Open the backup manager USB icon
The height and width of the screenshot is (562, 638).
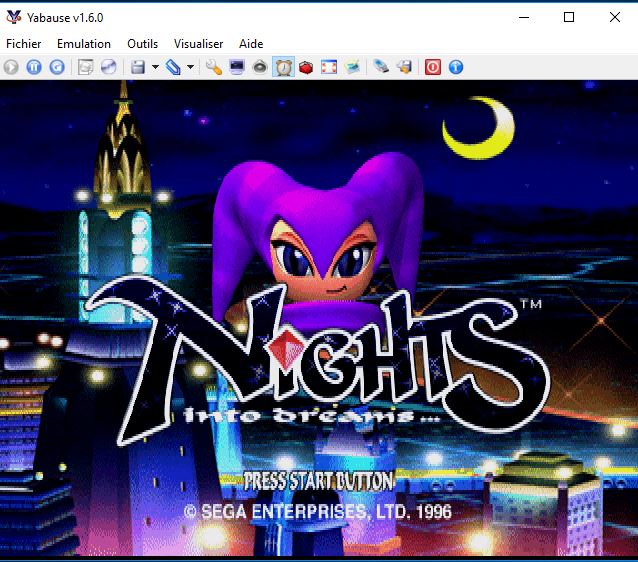tap(381, 67)
